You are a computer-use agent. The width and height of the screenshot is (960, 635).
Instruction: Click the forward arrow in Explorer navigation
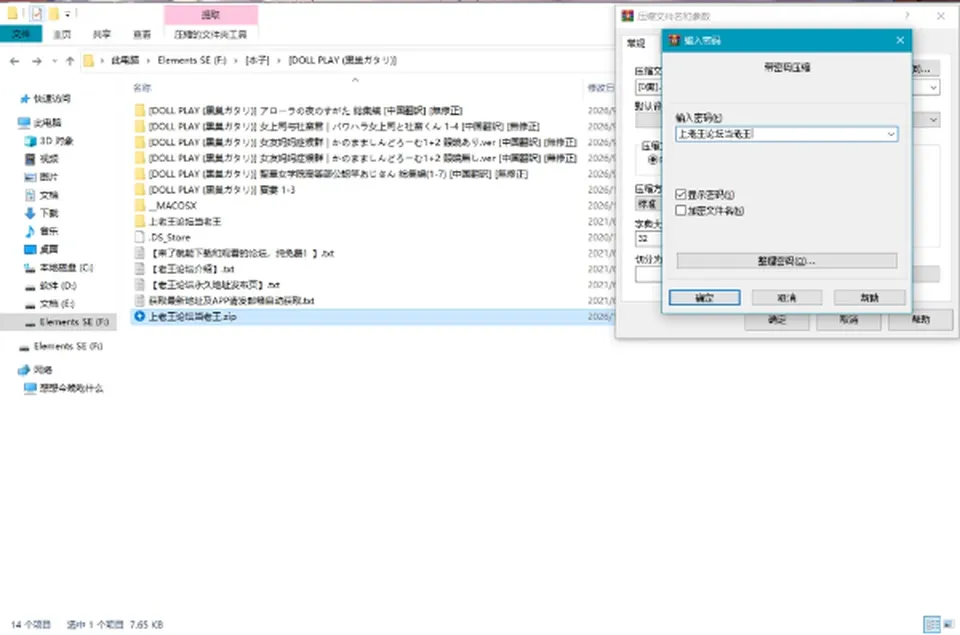pyautogui.click(x=37, y=61)
